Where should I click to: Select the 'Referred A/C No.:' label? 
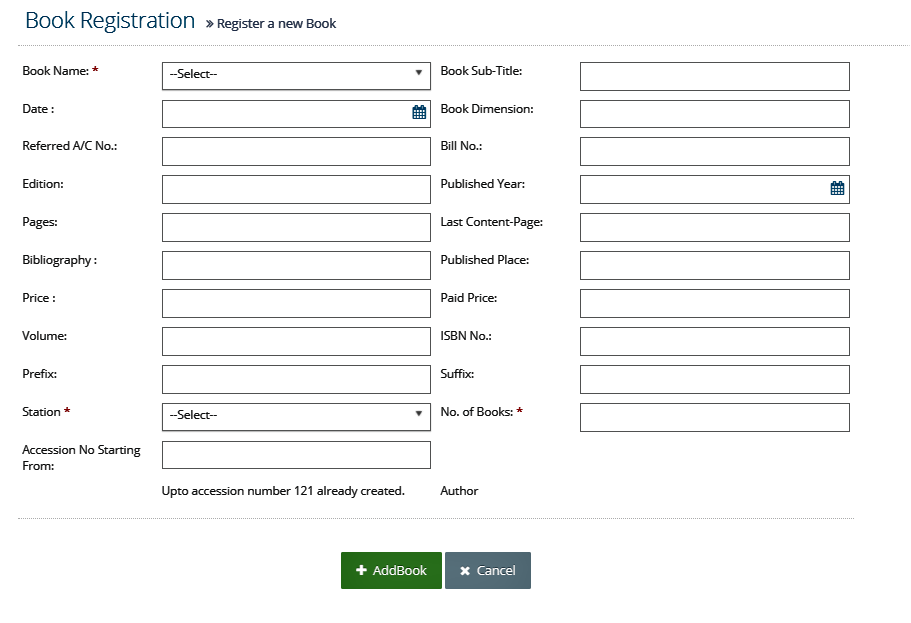click(70, 146)
